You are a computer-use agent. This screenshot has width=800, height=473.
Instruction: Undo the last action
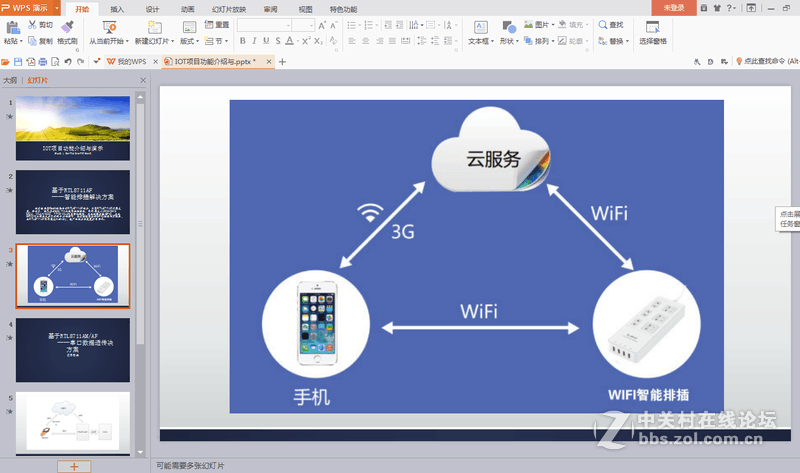(x=68, y=62)
